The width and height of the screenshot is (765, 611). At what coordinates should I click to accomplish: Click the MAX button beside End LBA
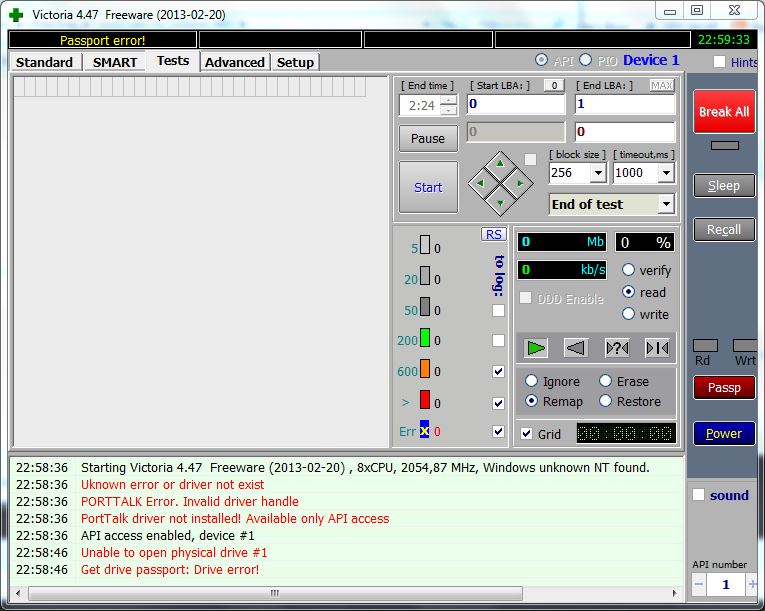(662, 86)
